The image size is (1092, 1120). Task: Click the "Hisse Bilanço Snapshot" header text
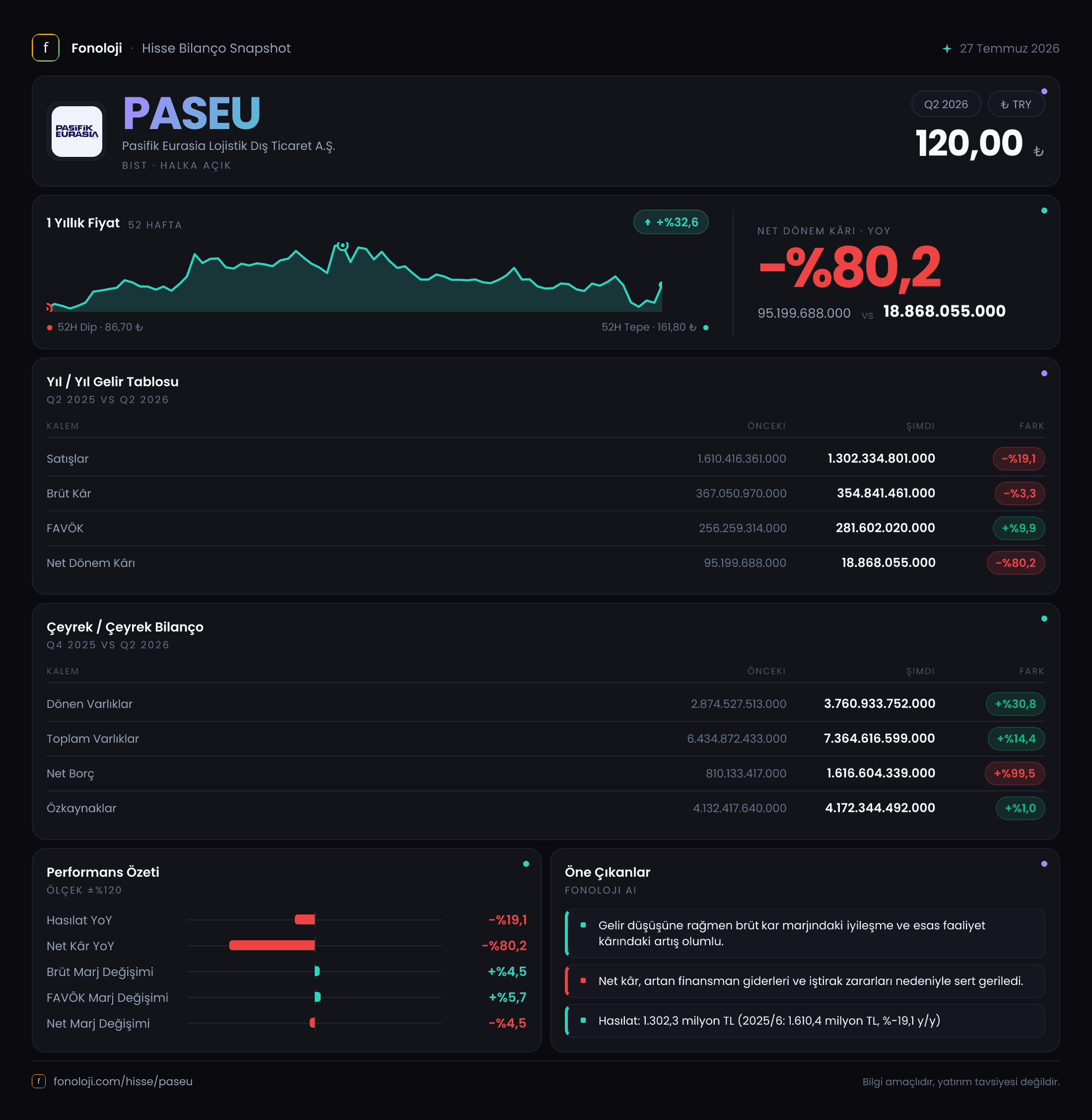click(x=216, y=48)
